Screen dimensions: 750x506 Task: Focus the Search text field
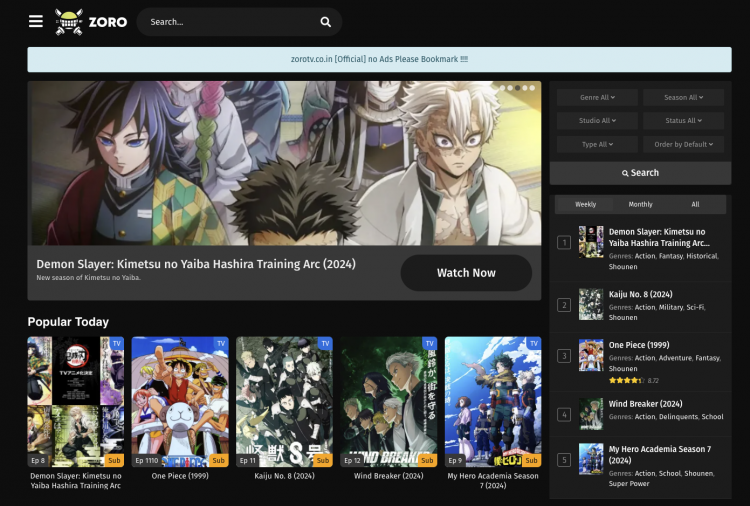click(232, 22)
